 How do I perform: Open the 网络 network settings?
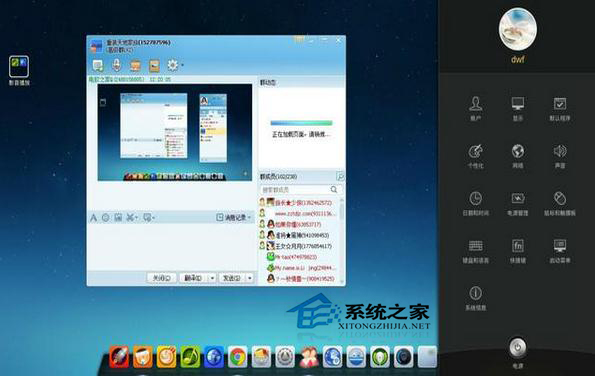click(518, 156)
